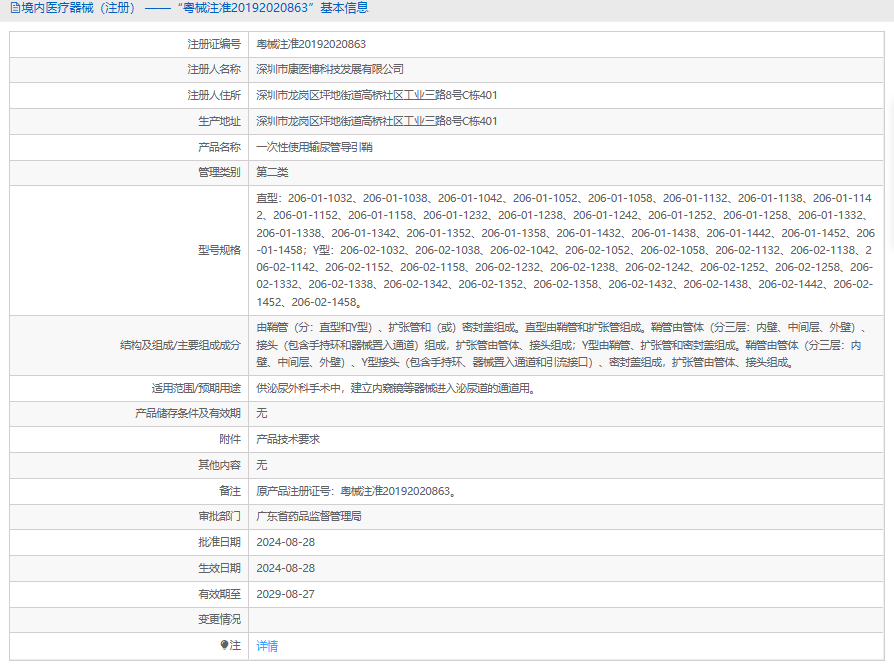Click the 结构及组成/主要组成成分 label
Viewport: 894px width, 667px height.
[180, 345]
